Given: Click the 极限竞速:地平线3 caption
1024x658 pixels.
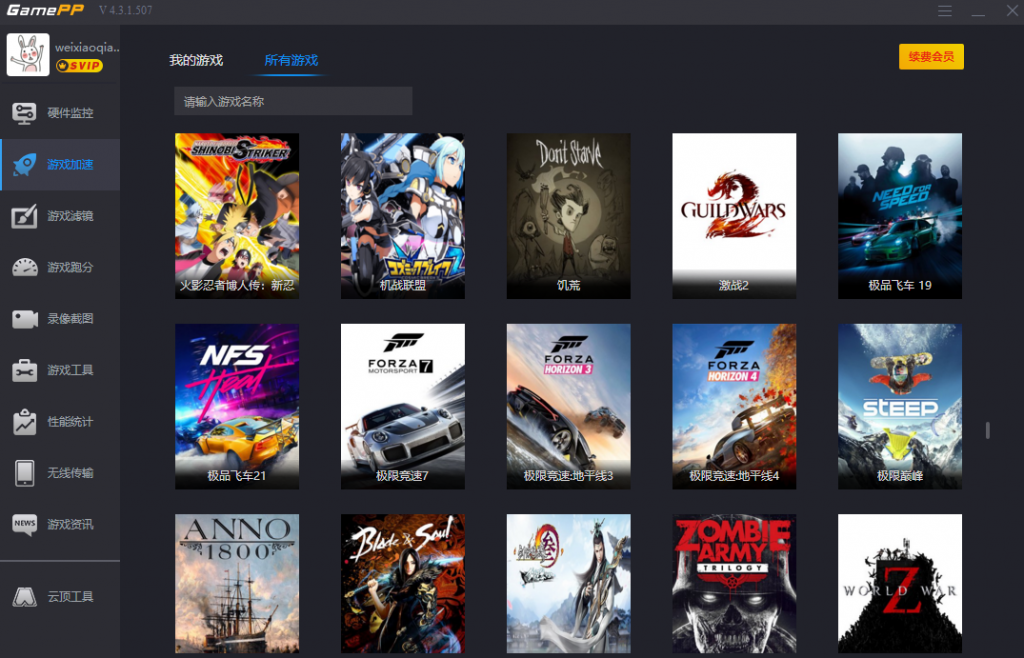Looking at the screenshot, I should coord(569,476).
